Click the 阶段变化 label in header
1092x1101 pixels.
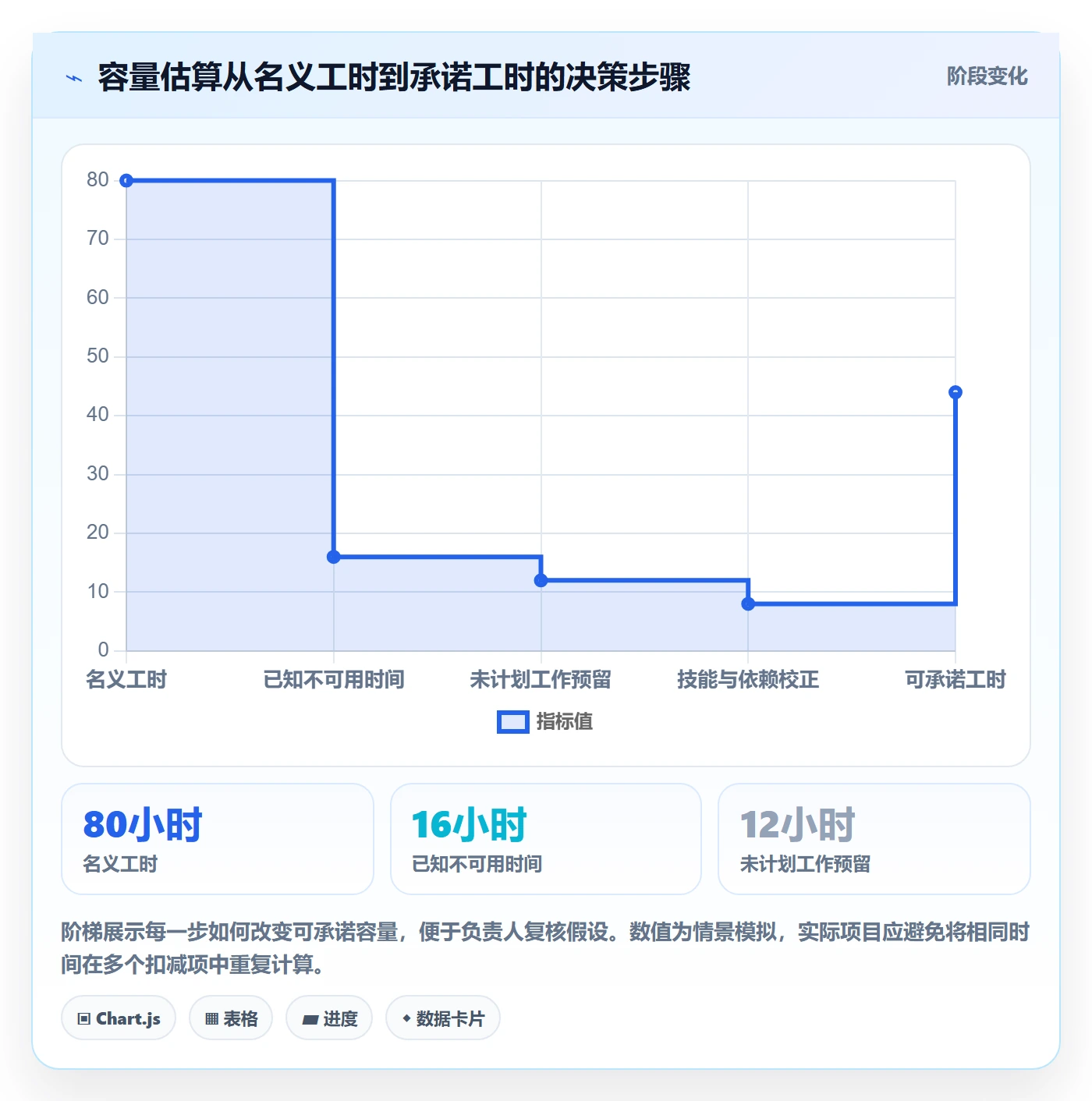tap(987, 76)
